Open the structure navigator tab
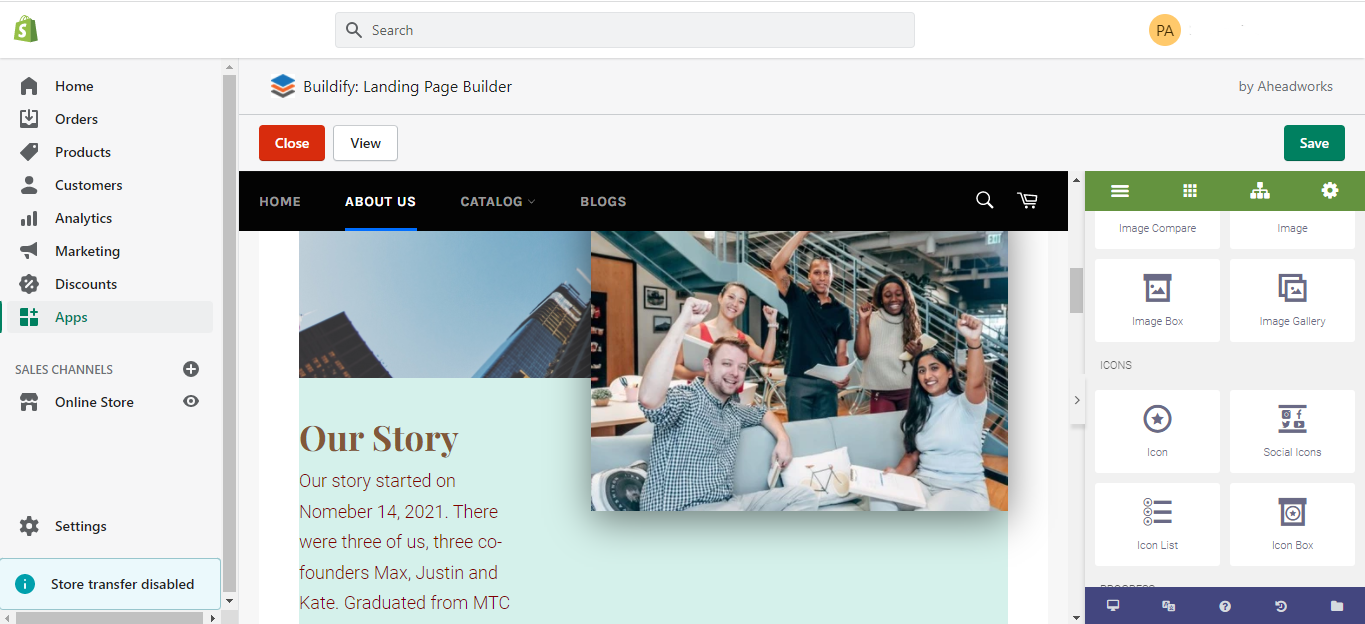The height and width of the screenshot is (624, 1365). point(1260,190)
